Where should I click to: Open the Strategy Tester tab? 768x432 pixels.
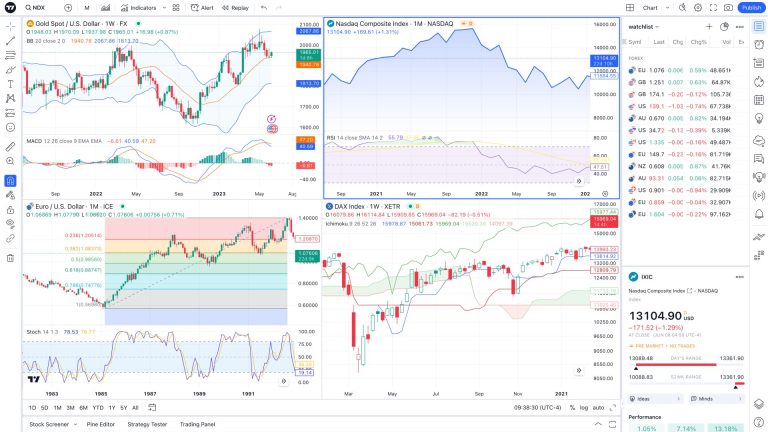click(x=147, y=424)
